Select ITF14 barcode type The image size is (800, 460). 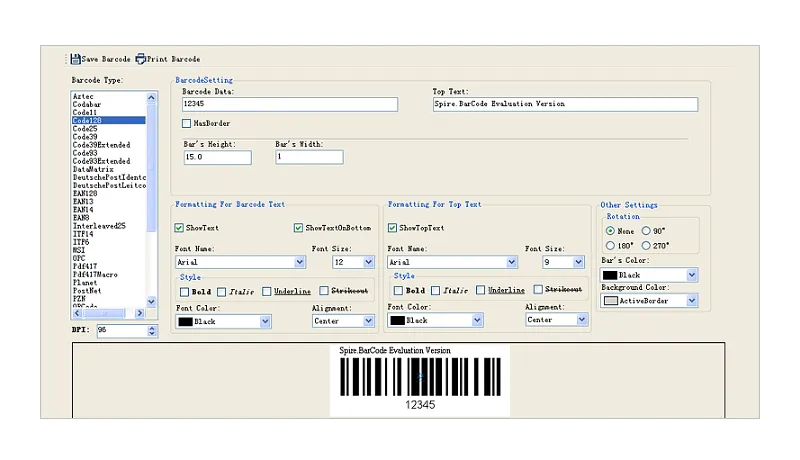click(x=109, y=234)
